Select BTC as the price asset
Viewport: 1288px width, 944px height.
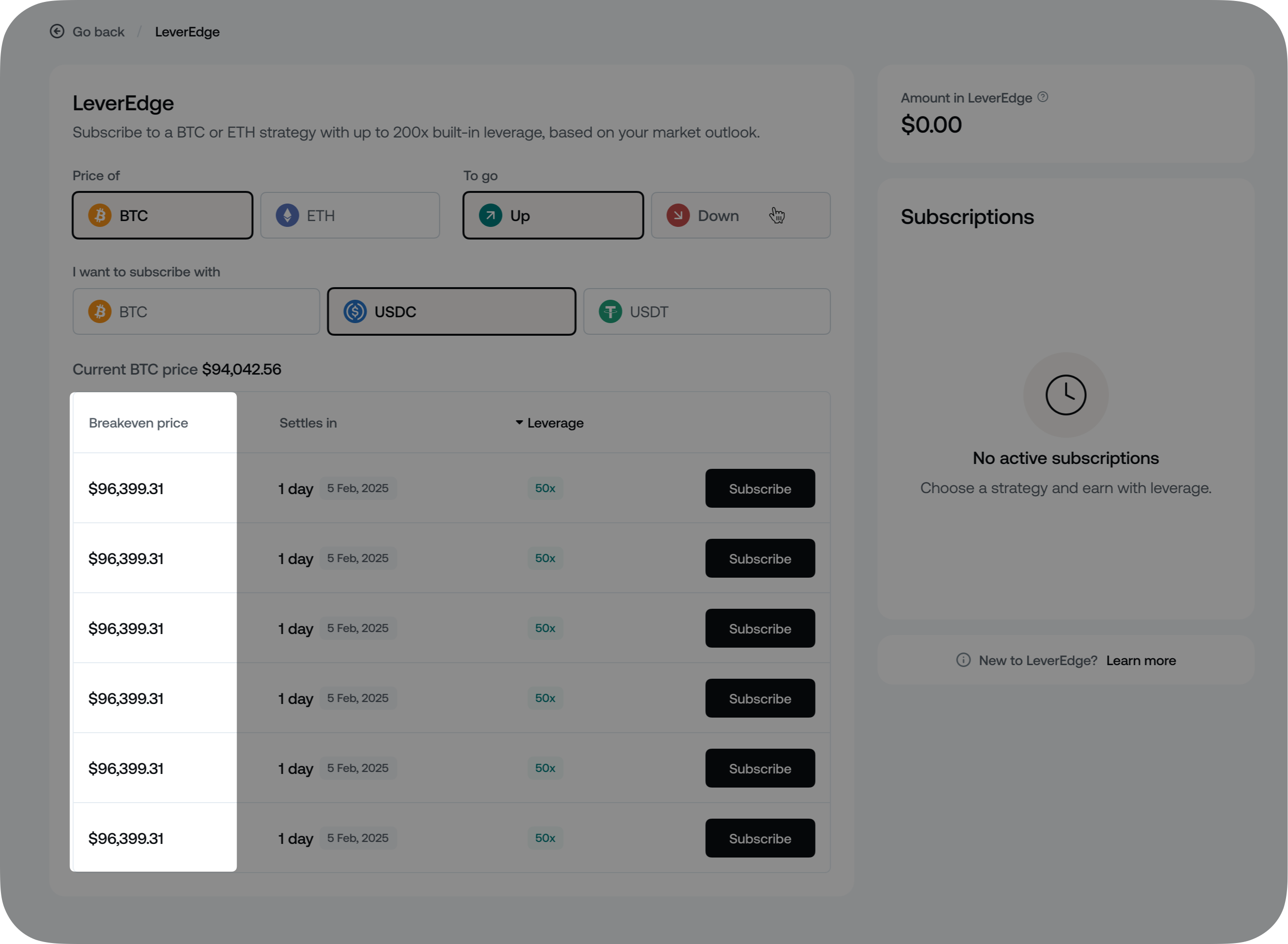pyautogui.click(x=162, y=215)
